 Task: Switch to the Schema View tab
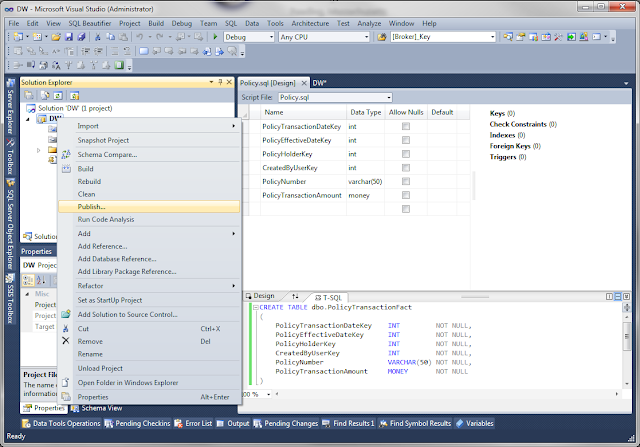(97, 408)
